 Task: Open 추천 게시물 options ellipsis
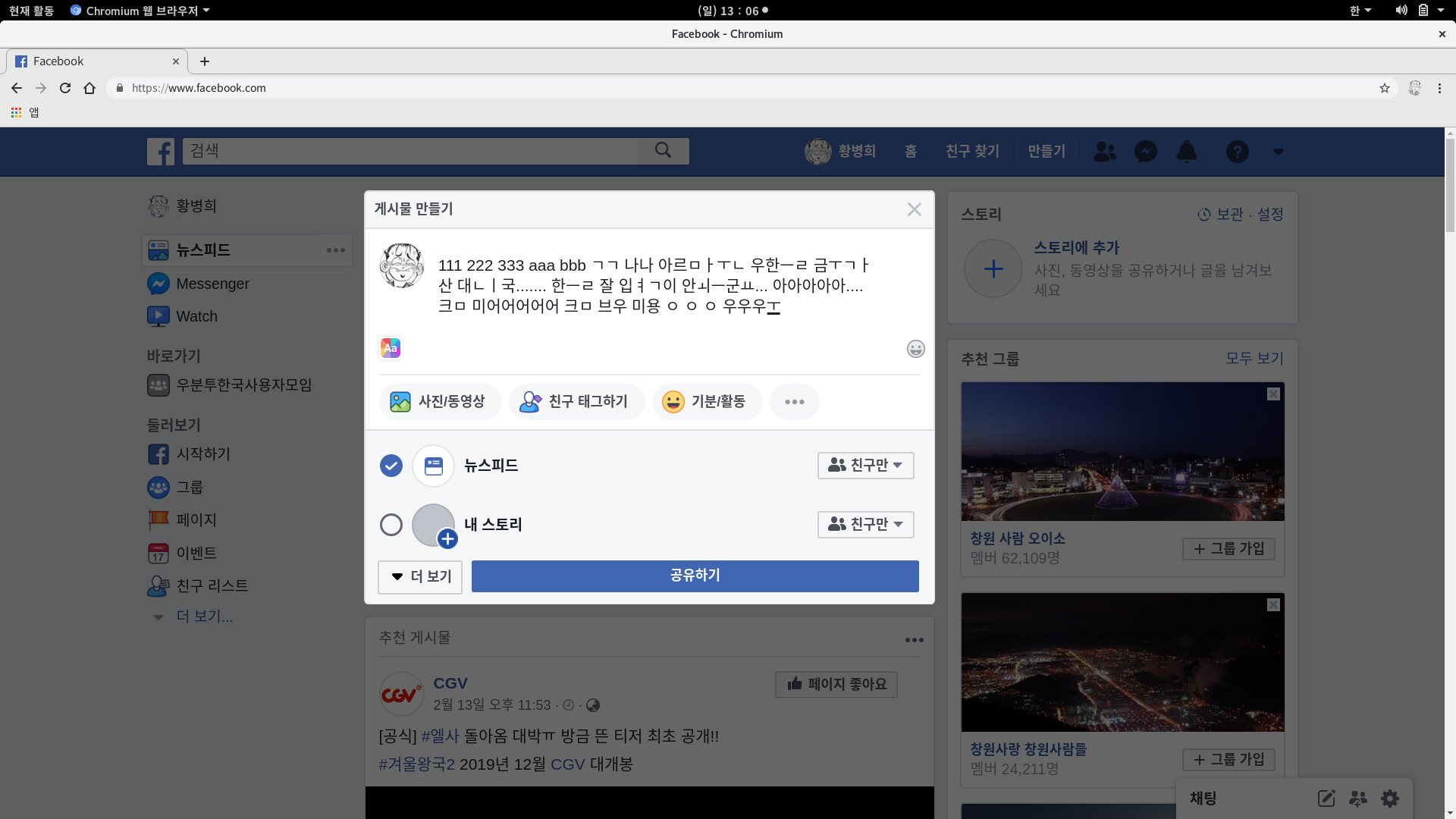coord(914,640)
